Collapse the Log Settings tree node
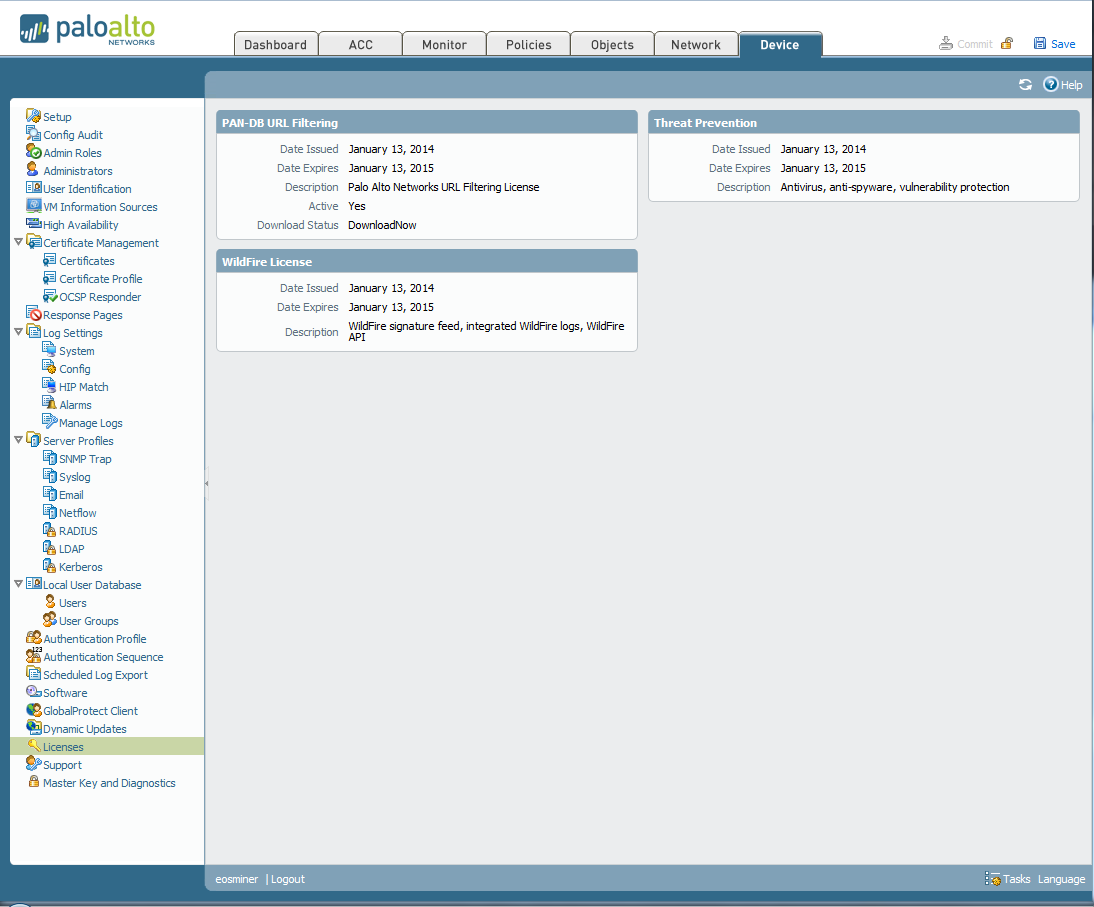 18,333
